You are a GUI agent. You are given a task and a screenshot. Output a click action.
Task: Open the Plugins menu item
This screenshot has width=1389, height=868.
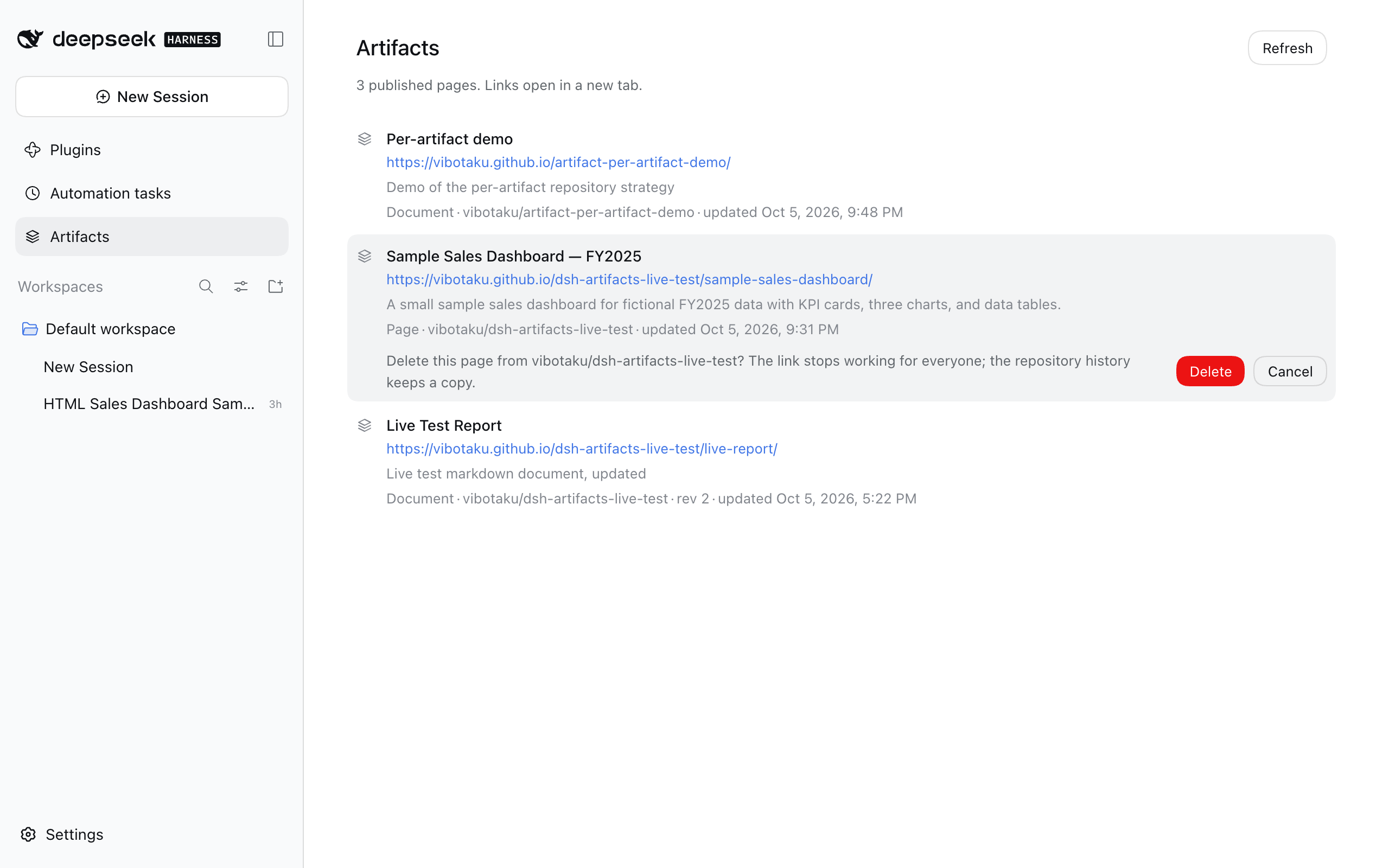point(151,150)
